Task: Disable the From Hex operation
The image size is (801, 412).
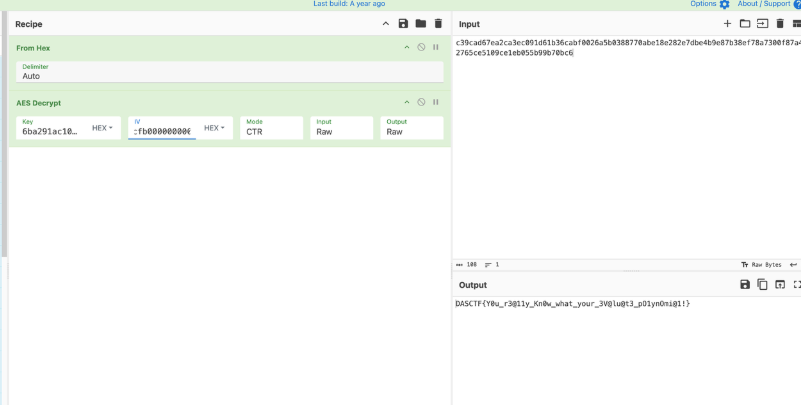Action: (x=421, y=47)
